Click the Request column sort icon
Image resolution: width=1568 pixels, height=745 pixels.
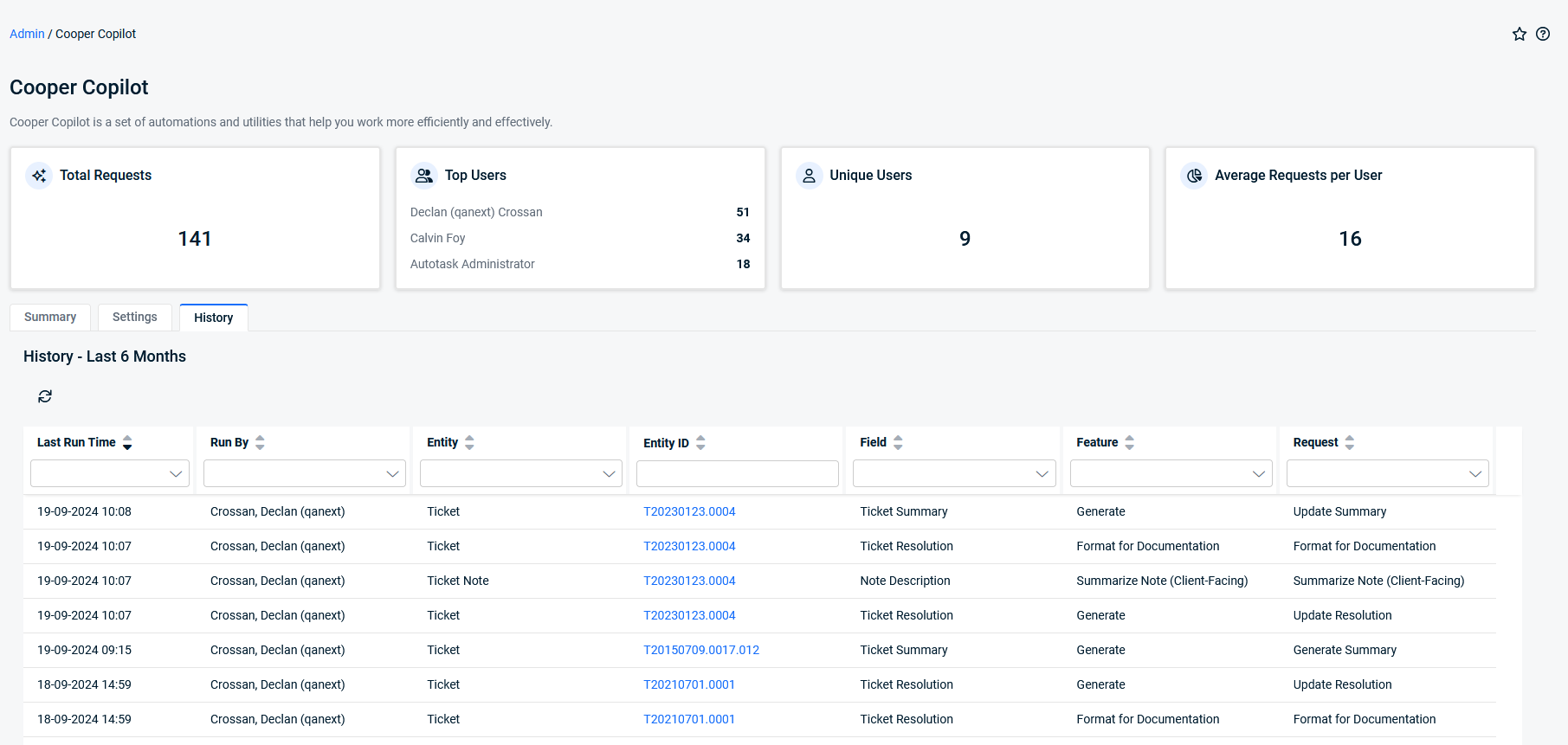click(1349, 442)
